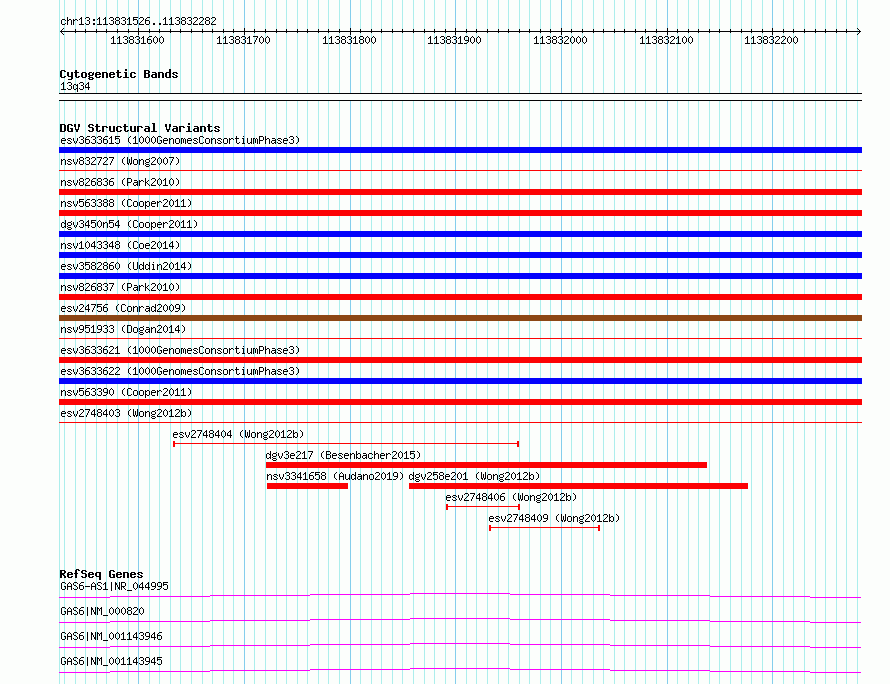Select the dgv3450n54 blue bar
The height and width of the screenshot is (684, 890).
(x=460, y=234)
